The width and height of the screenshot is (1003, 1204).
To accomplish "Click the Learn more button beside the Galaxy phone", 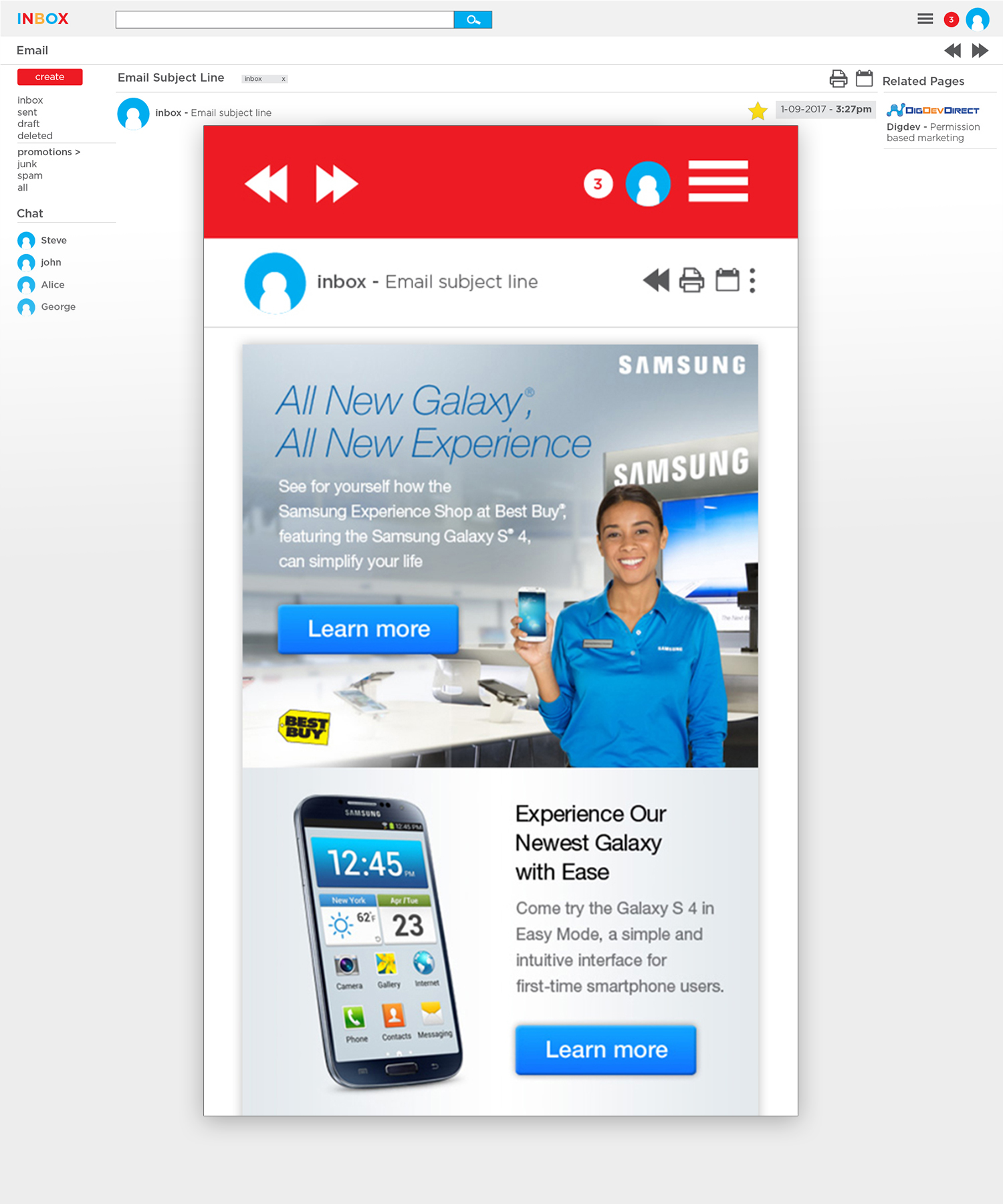I will pos(606,1050).
